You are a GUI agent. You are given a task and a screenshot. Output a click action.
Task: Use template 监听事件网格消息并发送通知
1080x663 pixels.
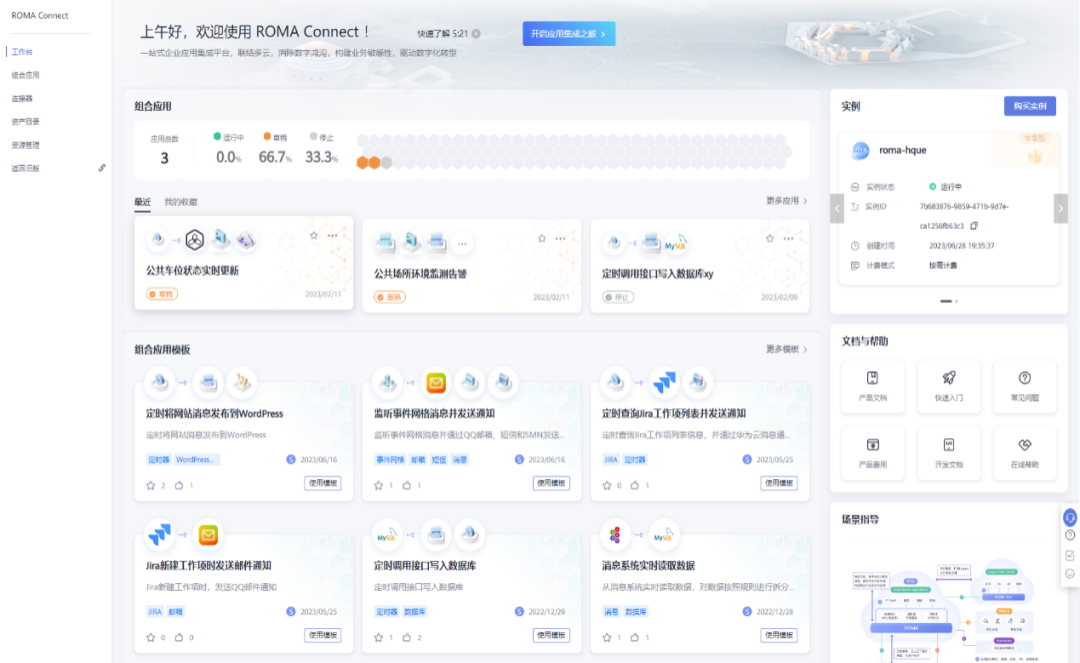tap(551, 483)
